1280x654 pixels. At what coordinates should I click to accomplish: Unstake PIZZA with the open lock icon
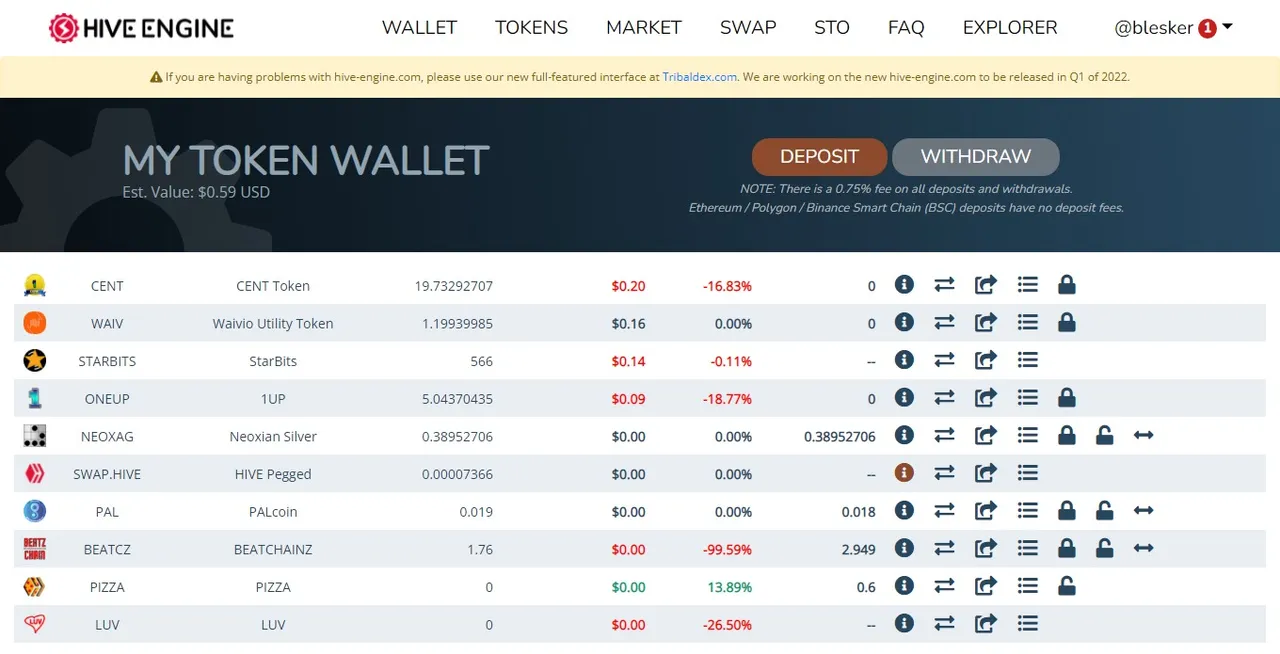pyautogui.click(x=1066, y=586)
